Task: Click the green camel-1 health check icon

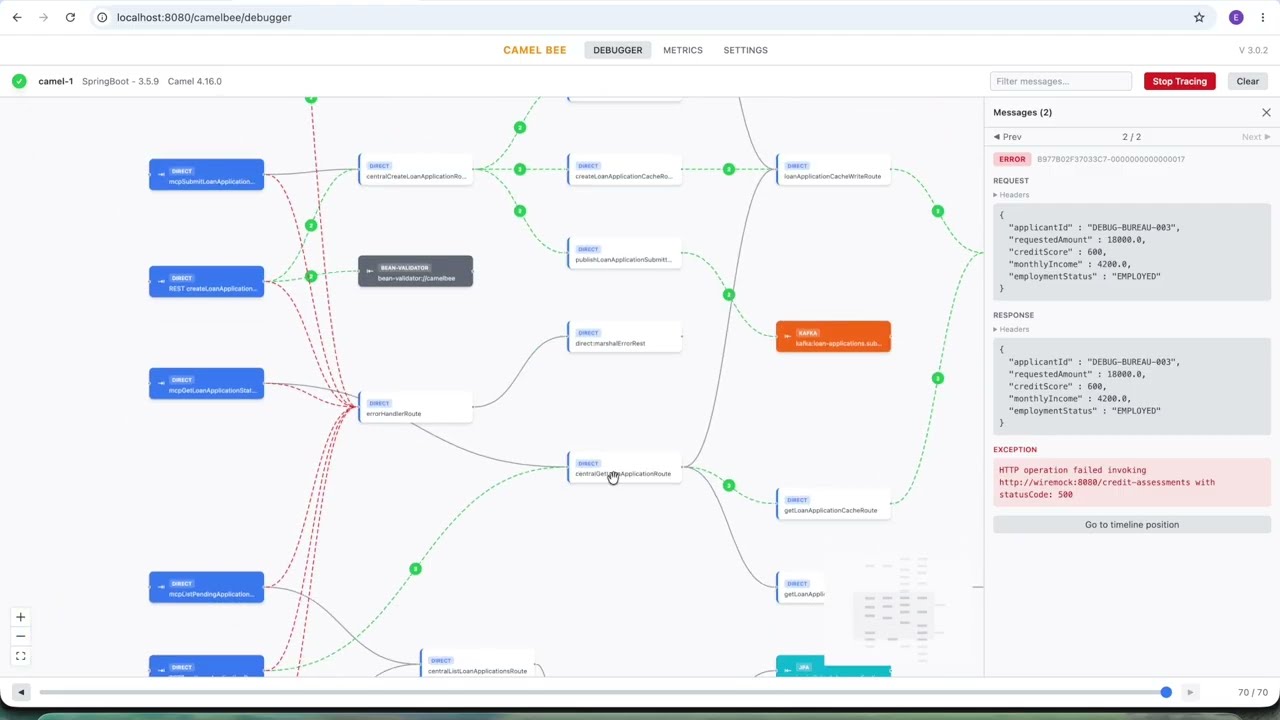Action: 19,81
